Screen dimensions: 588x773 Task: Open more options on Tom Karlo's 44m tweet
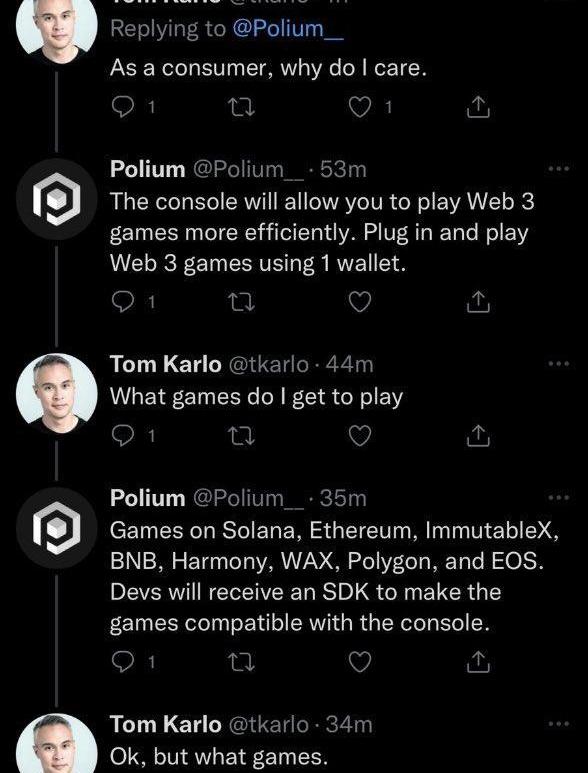pos(559,364)
